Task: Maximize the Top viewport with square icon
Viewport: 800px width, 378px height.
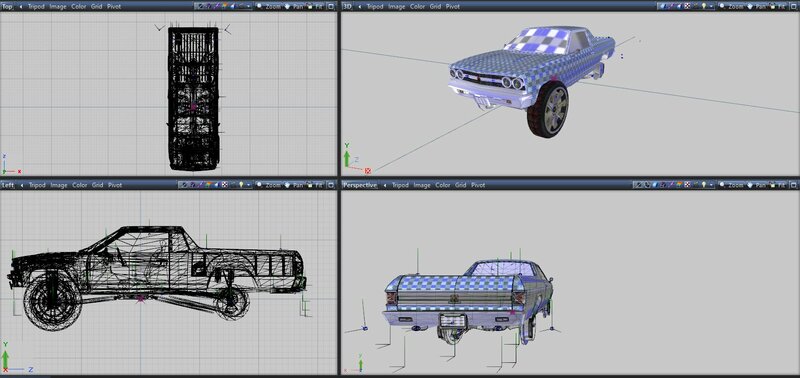Action: coord(331,7)
